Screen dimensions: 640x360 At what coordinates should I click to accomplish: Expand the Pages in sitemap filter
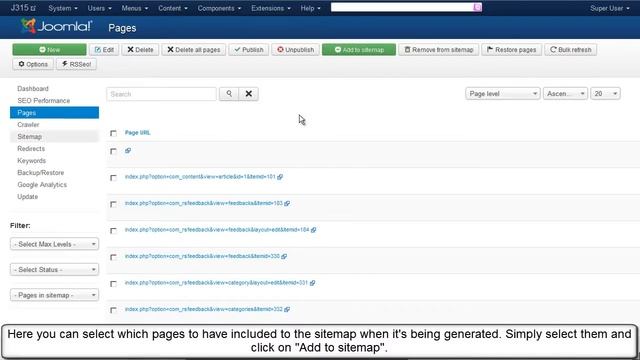tap(54, 295)
